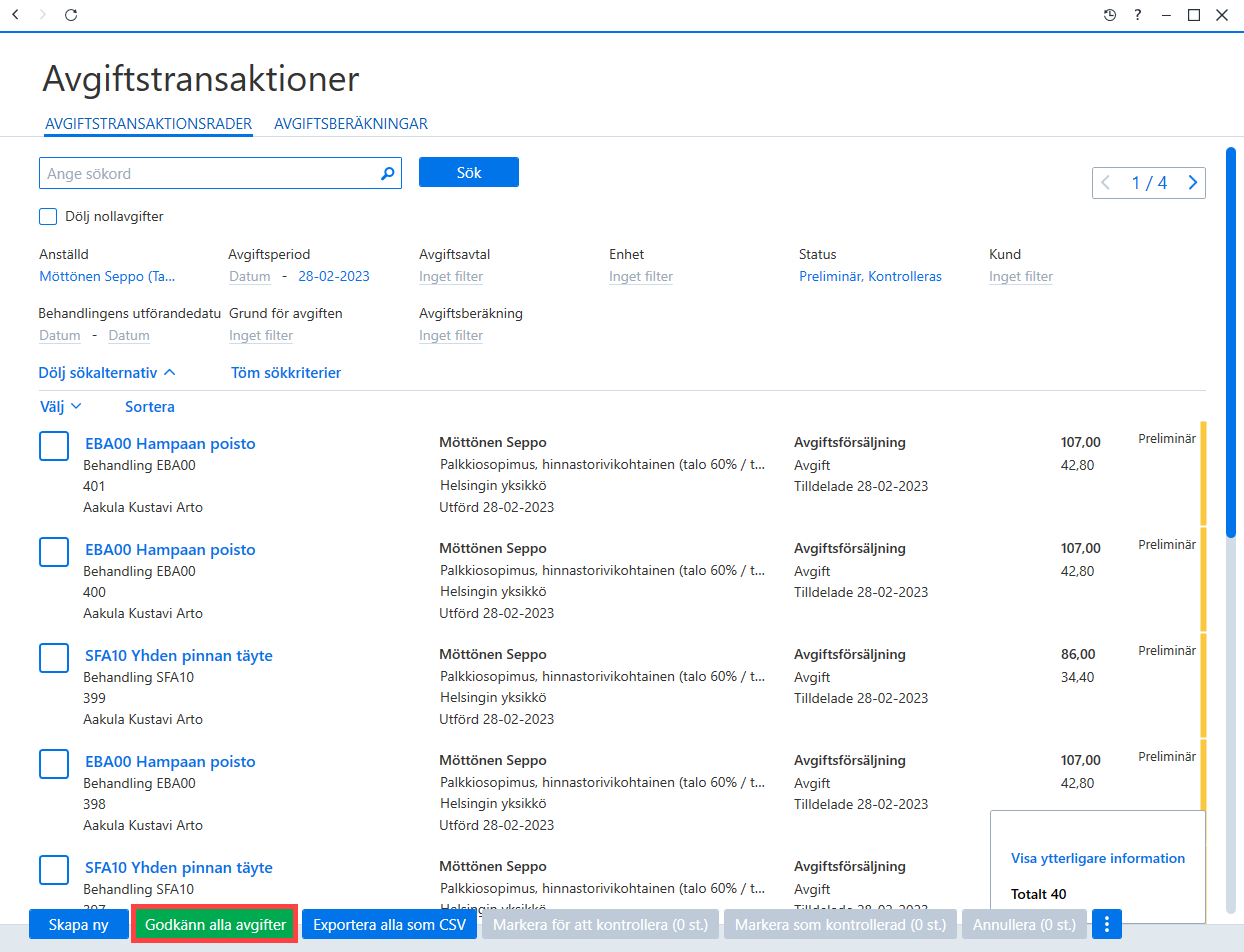Open the Status filter Preliminär, Kontrolleras

[x=870, y=276]
